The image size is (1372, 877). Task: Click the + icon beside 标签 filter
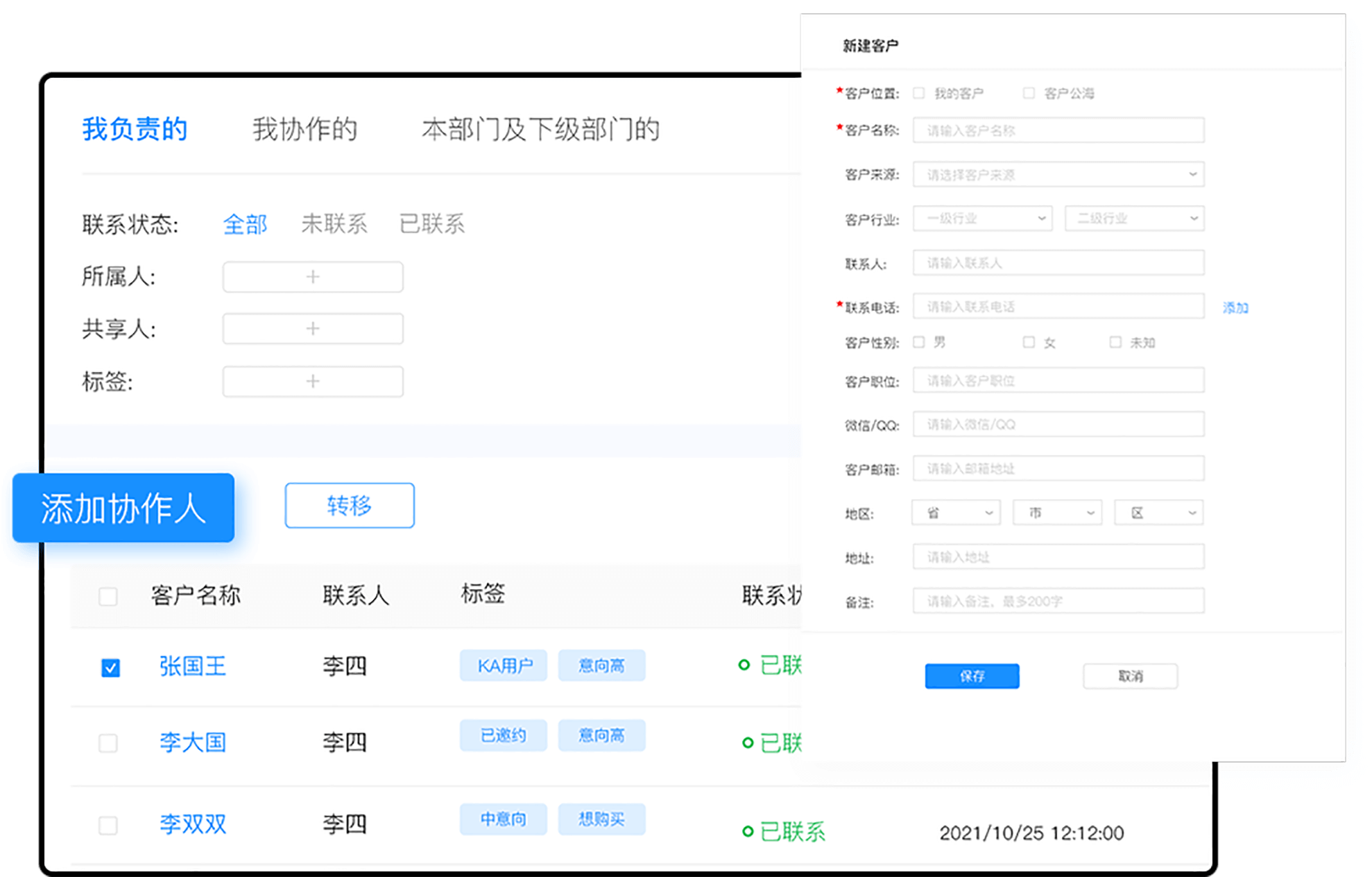pyautogui.click(x=313, y=381)
